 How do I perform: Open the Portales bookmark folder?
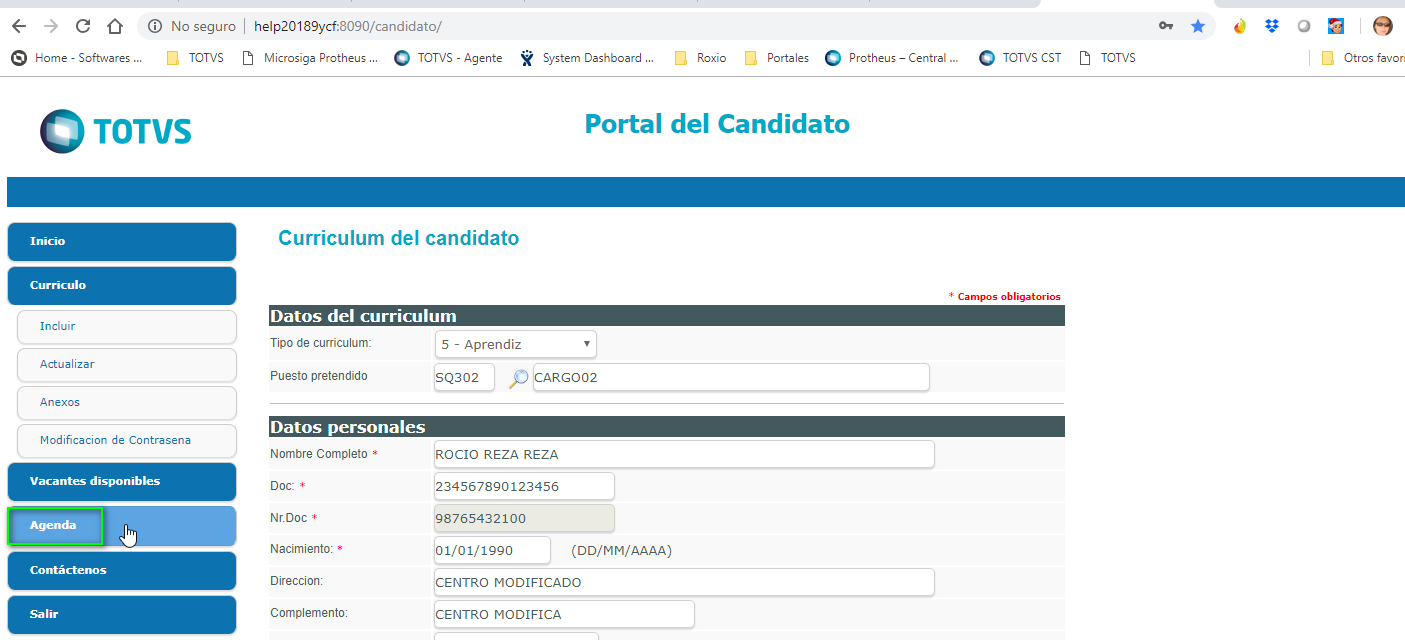777,58
